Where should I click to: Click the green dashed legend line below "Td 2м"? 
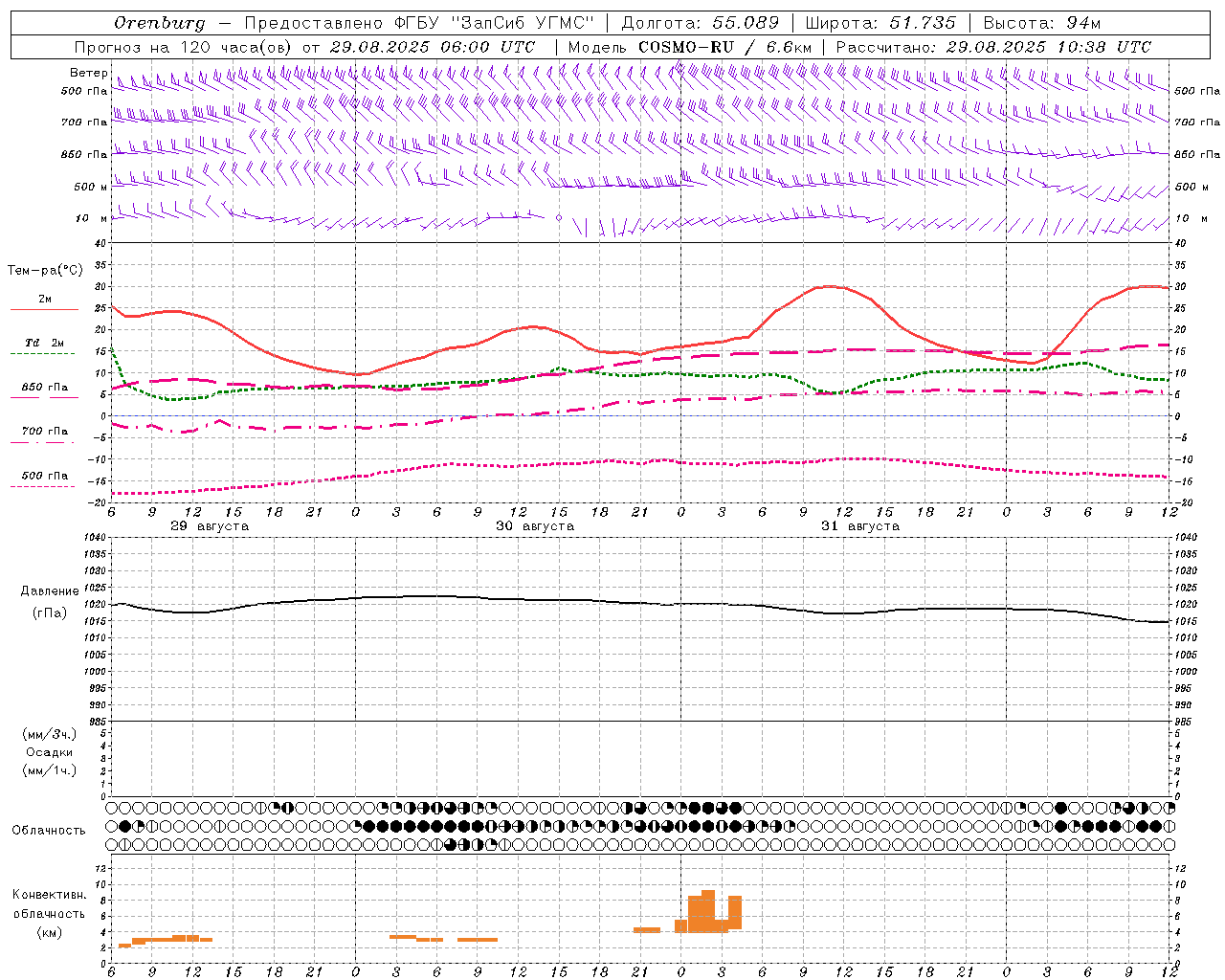(42, 354)
